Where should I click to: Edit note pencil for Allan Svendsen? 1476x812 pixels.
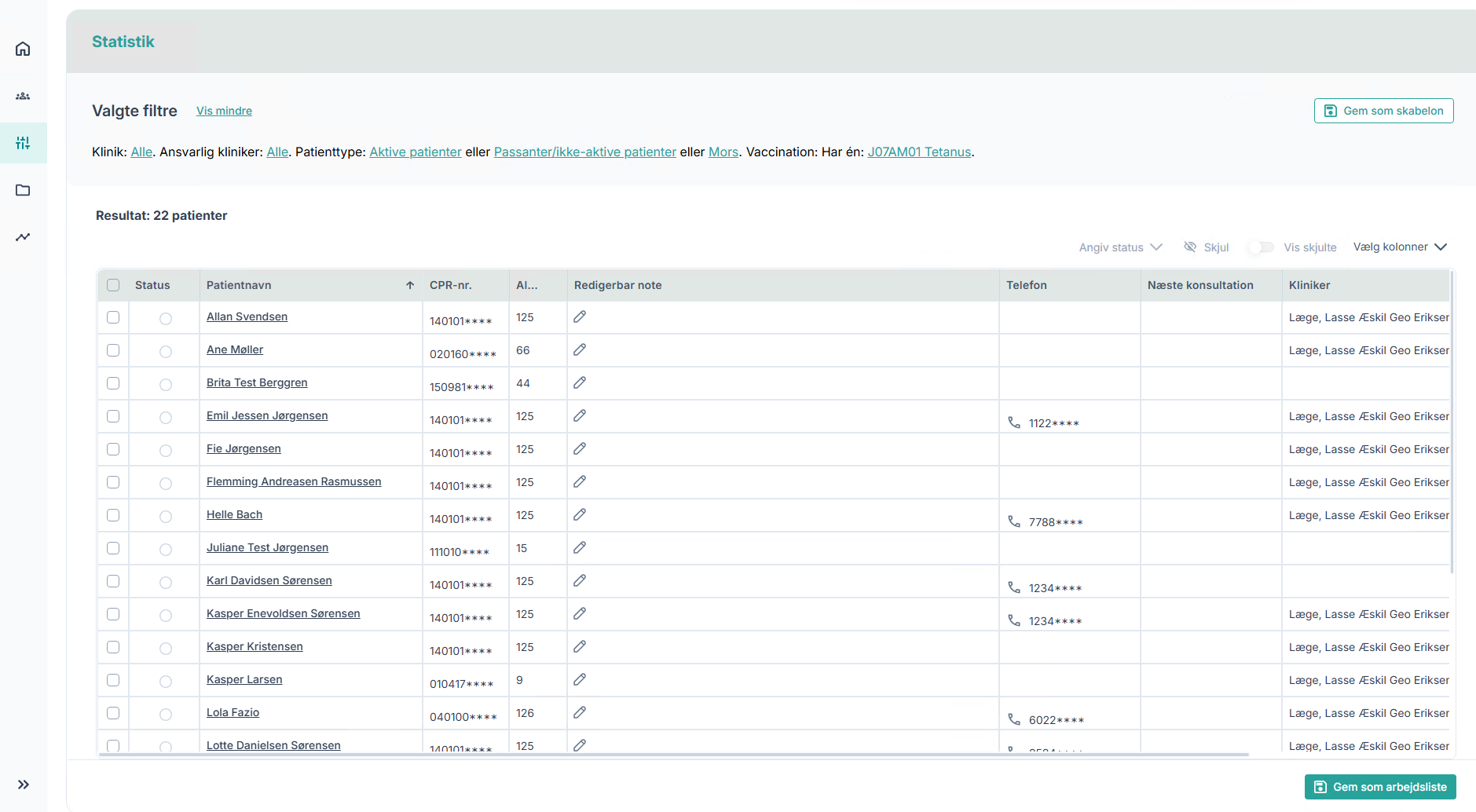click(580, 316)
